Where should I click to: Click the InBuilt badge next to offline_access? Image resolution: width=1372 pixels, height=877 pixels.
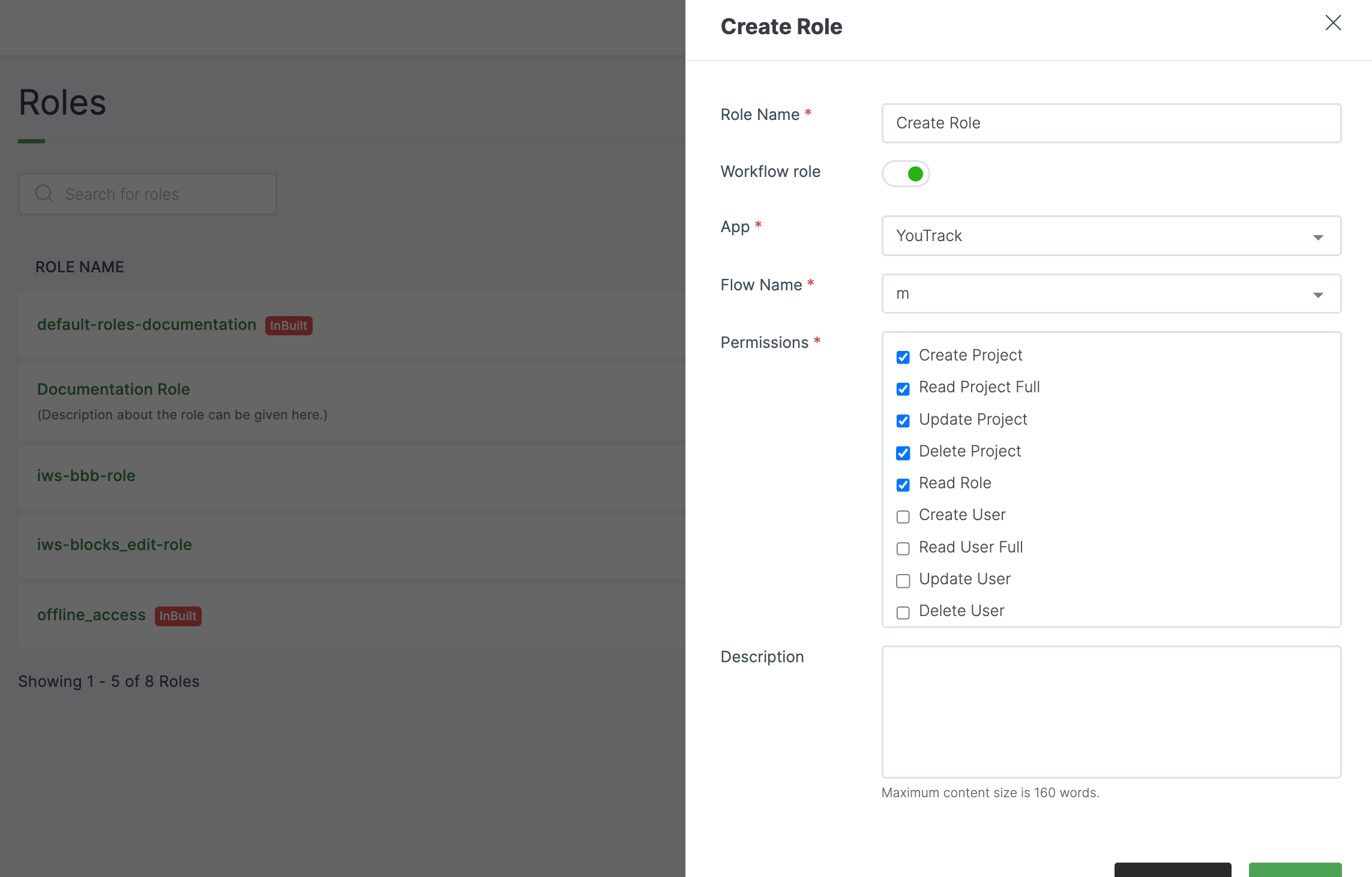tap(178, 616)
